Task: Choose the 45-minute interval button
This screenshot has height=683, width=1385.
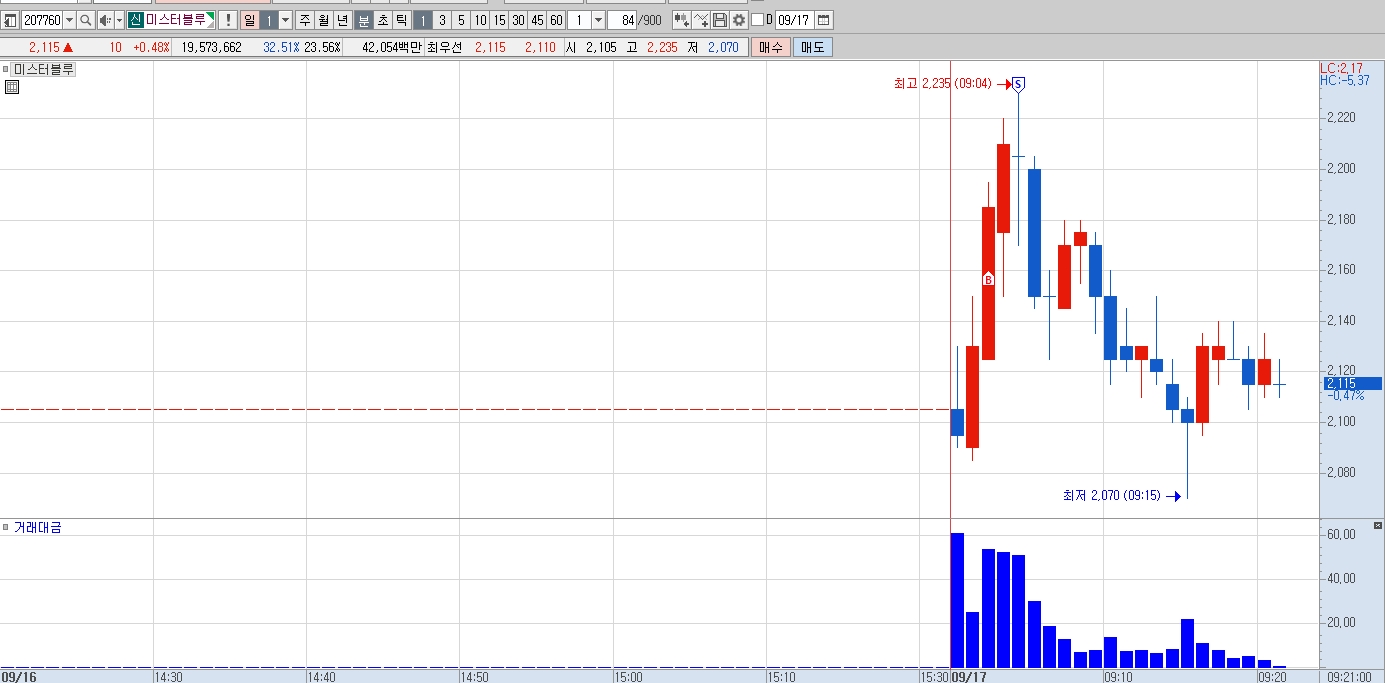Action: coord(537,20)
